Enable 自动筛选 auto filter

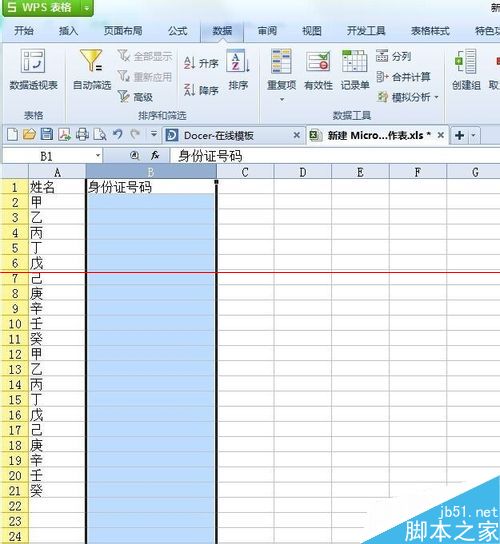click(x=92, y=69)
